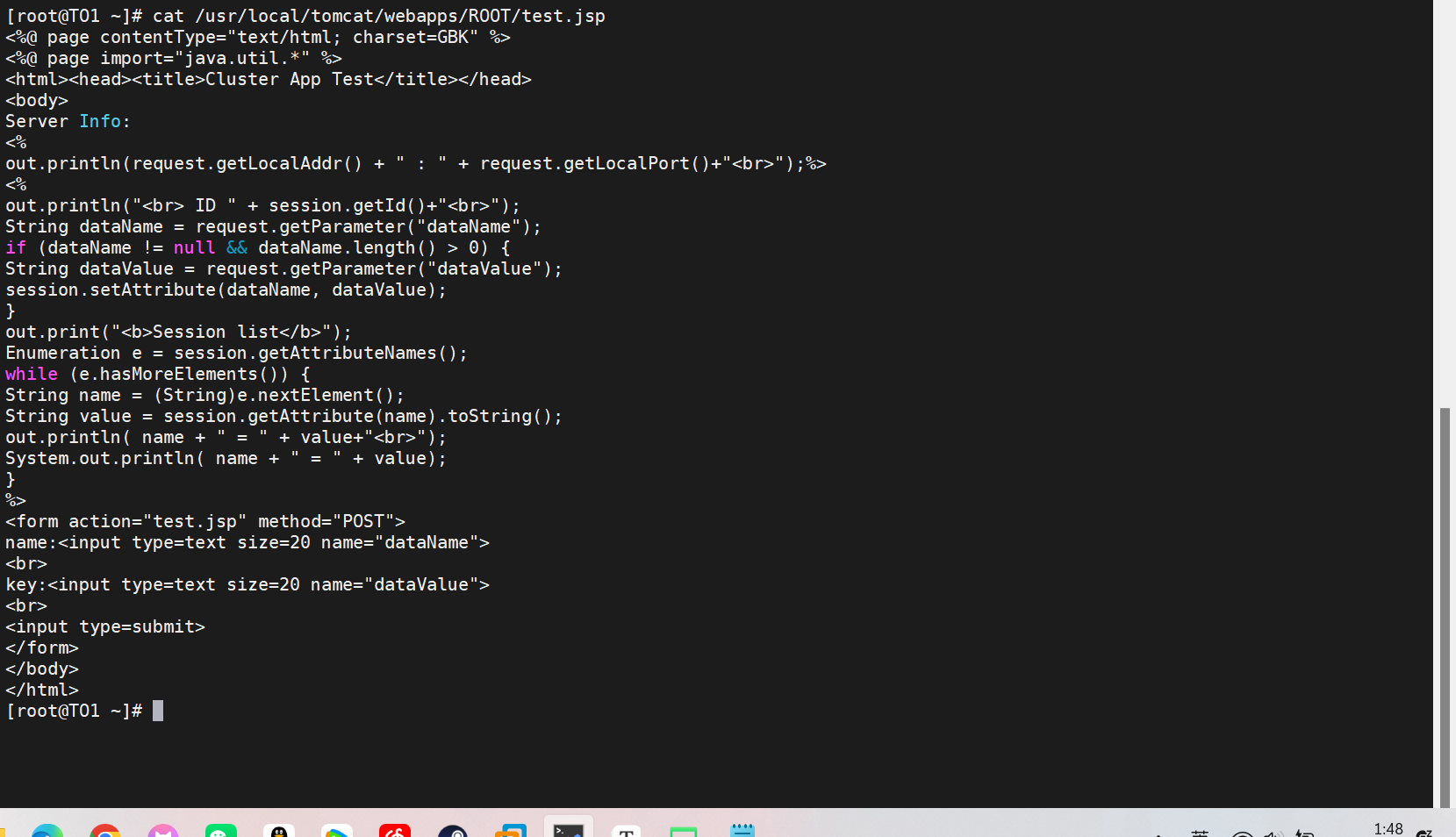Click the opening '<body>' tag line
Image resolution: width=1456 pixels, height=837 pixels.
tap(37, 100)
